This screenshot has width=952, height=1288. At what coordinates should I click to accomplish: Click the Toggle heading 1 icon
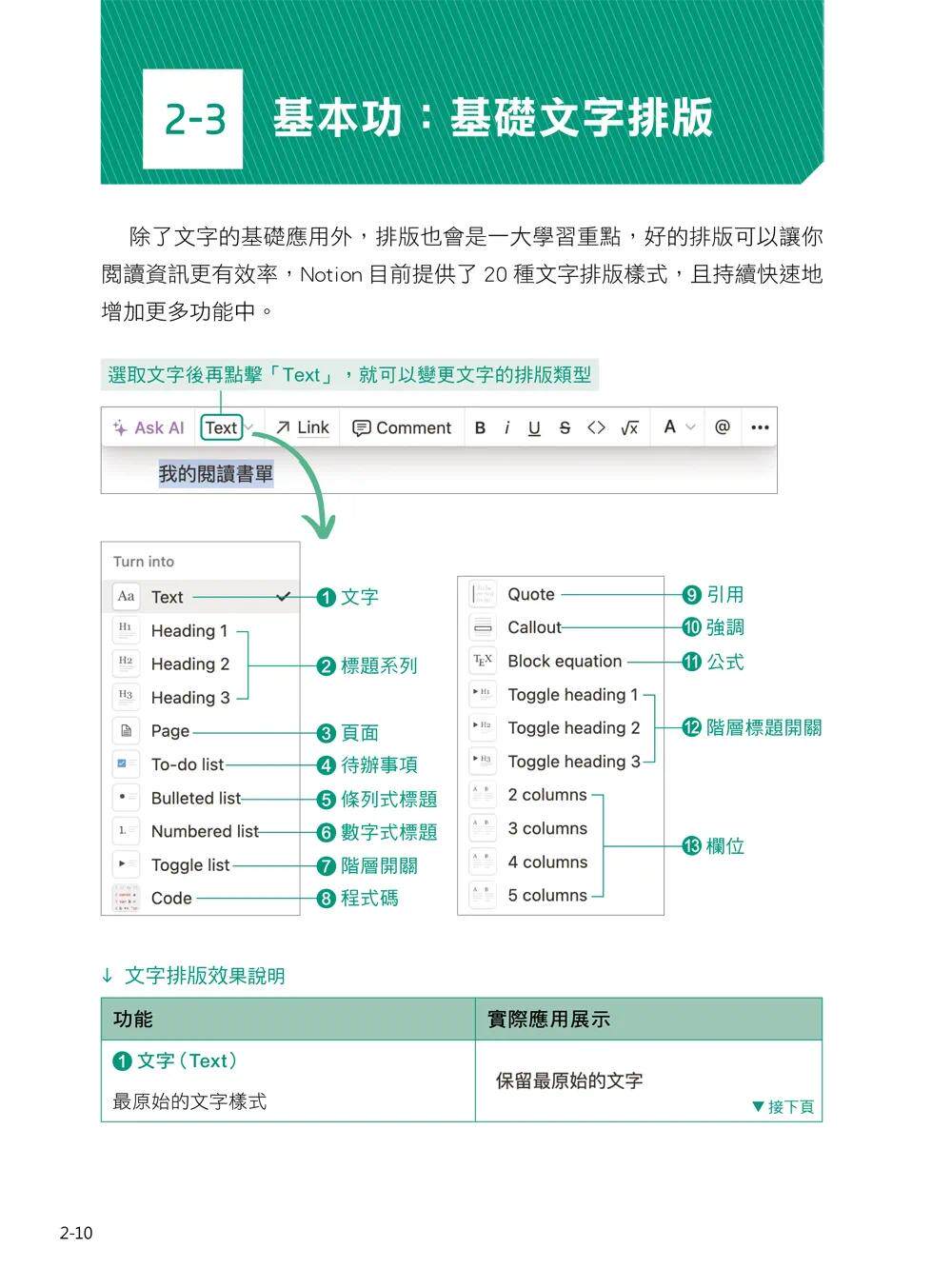click(483, 694)
